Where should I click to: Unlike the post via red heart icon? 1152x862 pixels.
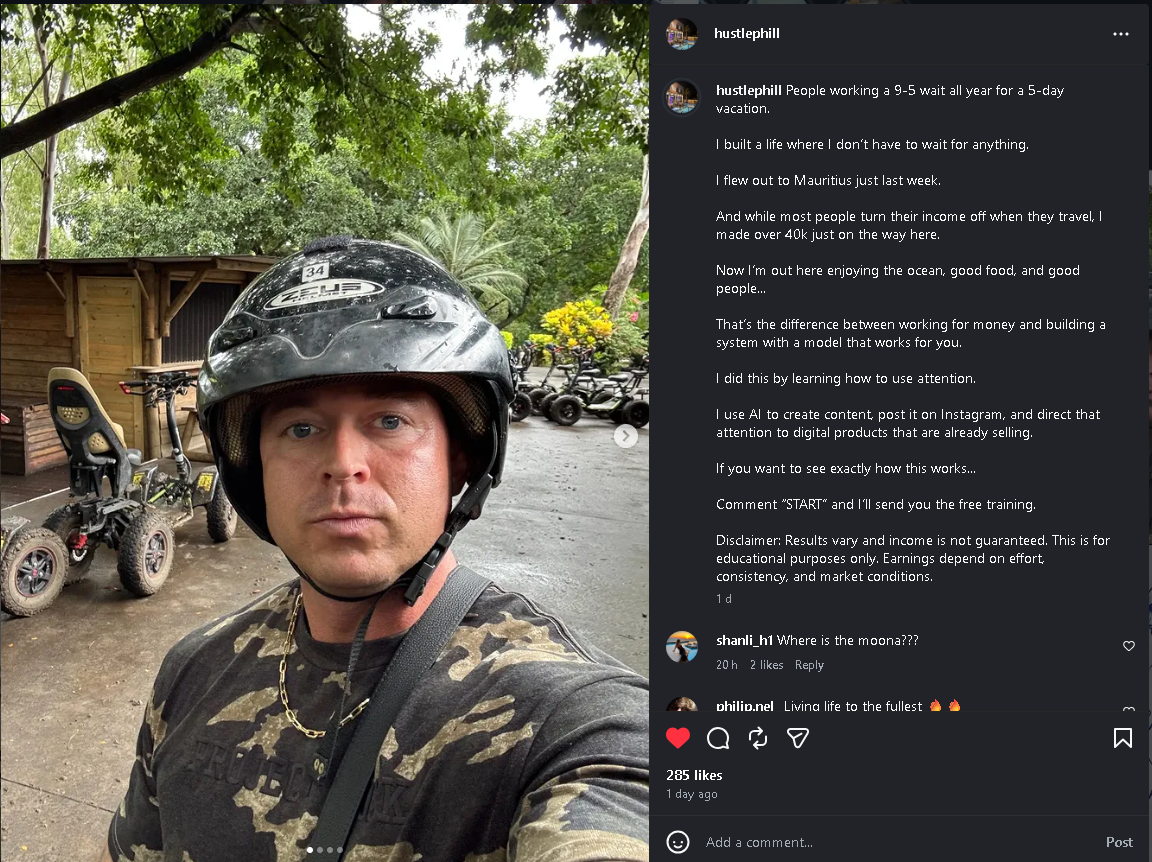[x=678, y=738]
